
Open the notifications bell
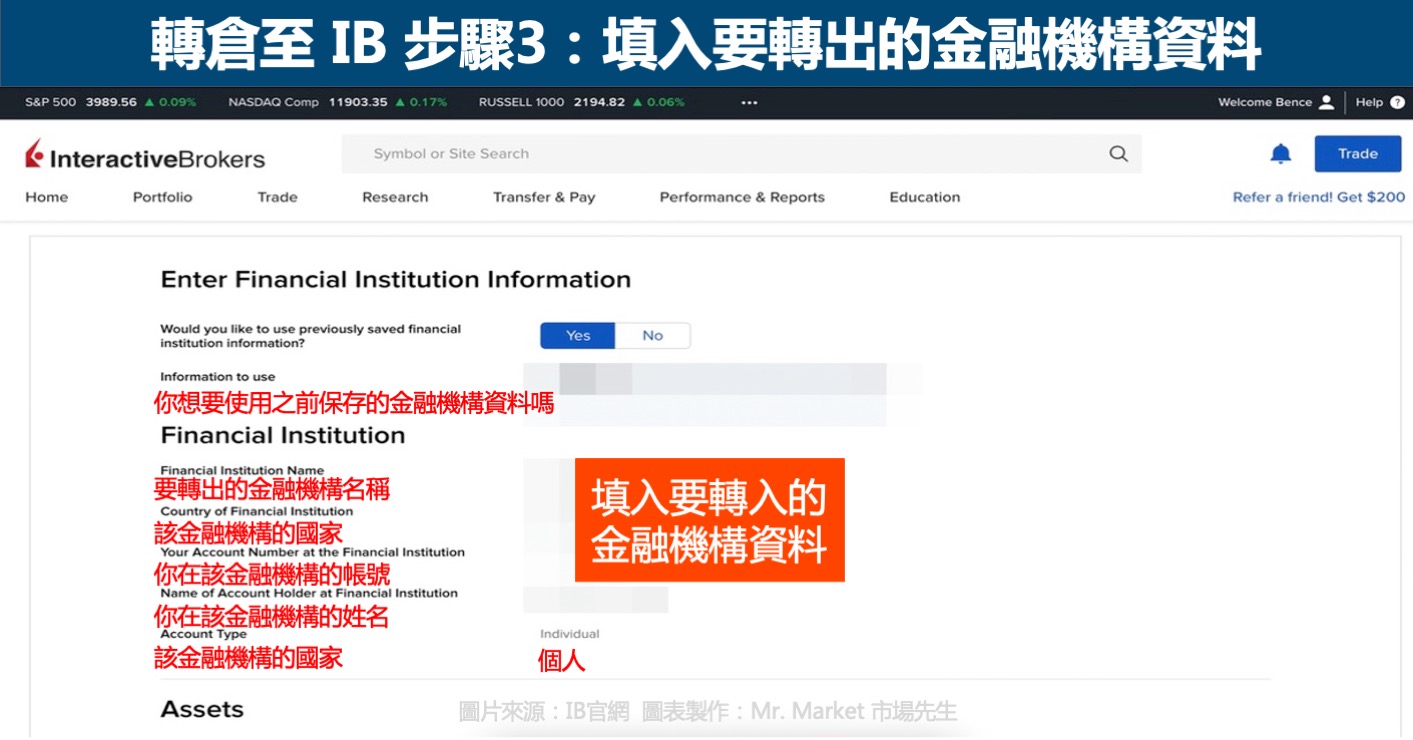[1280, 154]
